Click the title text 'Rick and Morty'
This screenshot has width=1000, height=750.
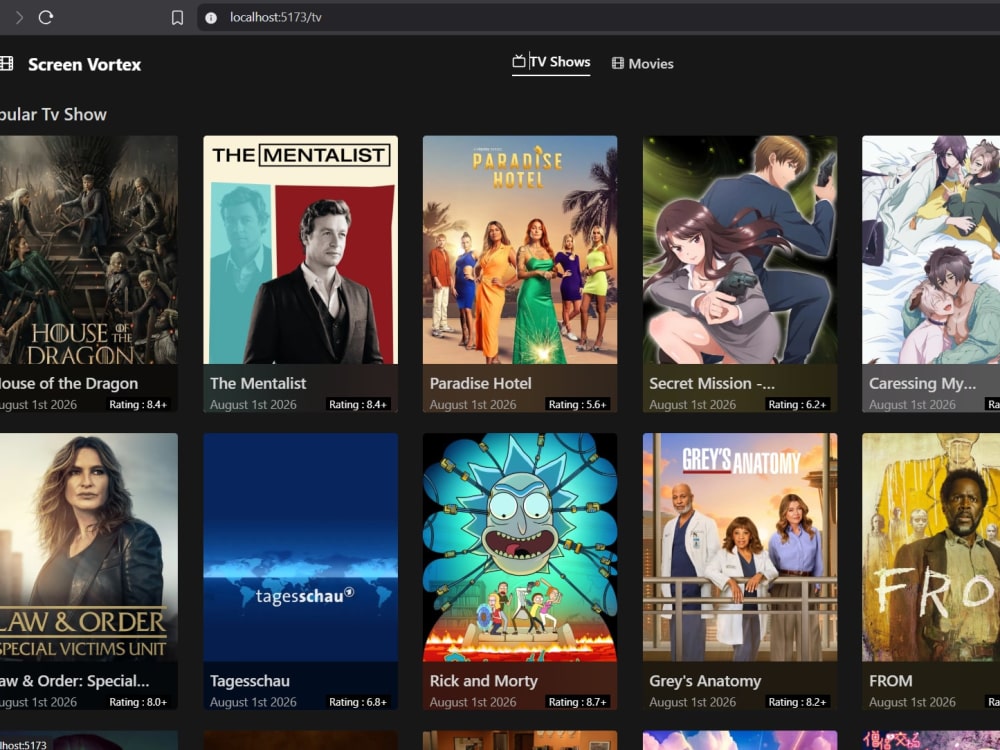coord(483,681)
